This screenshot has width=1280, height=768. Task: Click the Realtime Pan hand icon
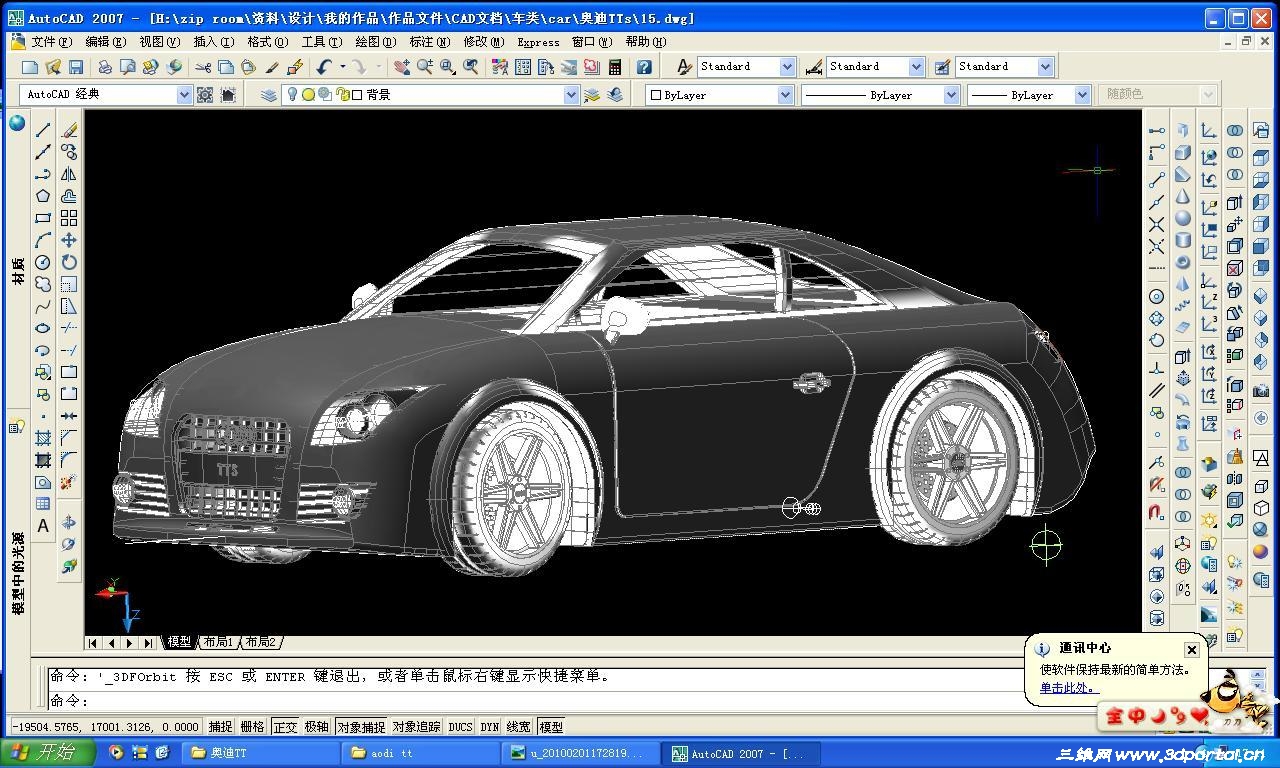coord(402,67)
